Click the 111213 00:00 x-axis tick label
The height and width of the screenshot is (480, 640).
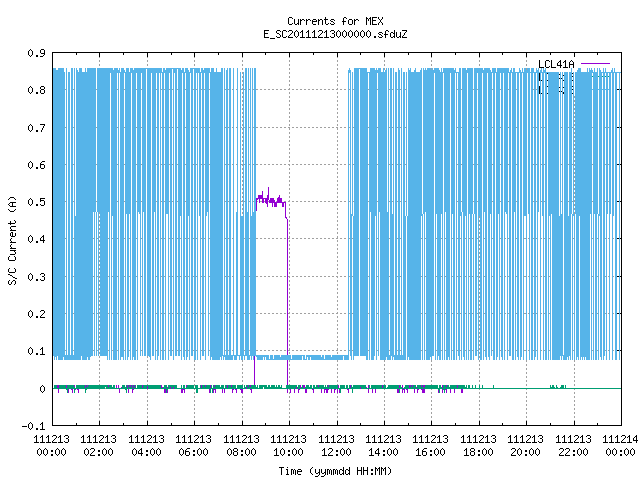click(x=51, y=446)
